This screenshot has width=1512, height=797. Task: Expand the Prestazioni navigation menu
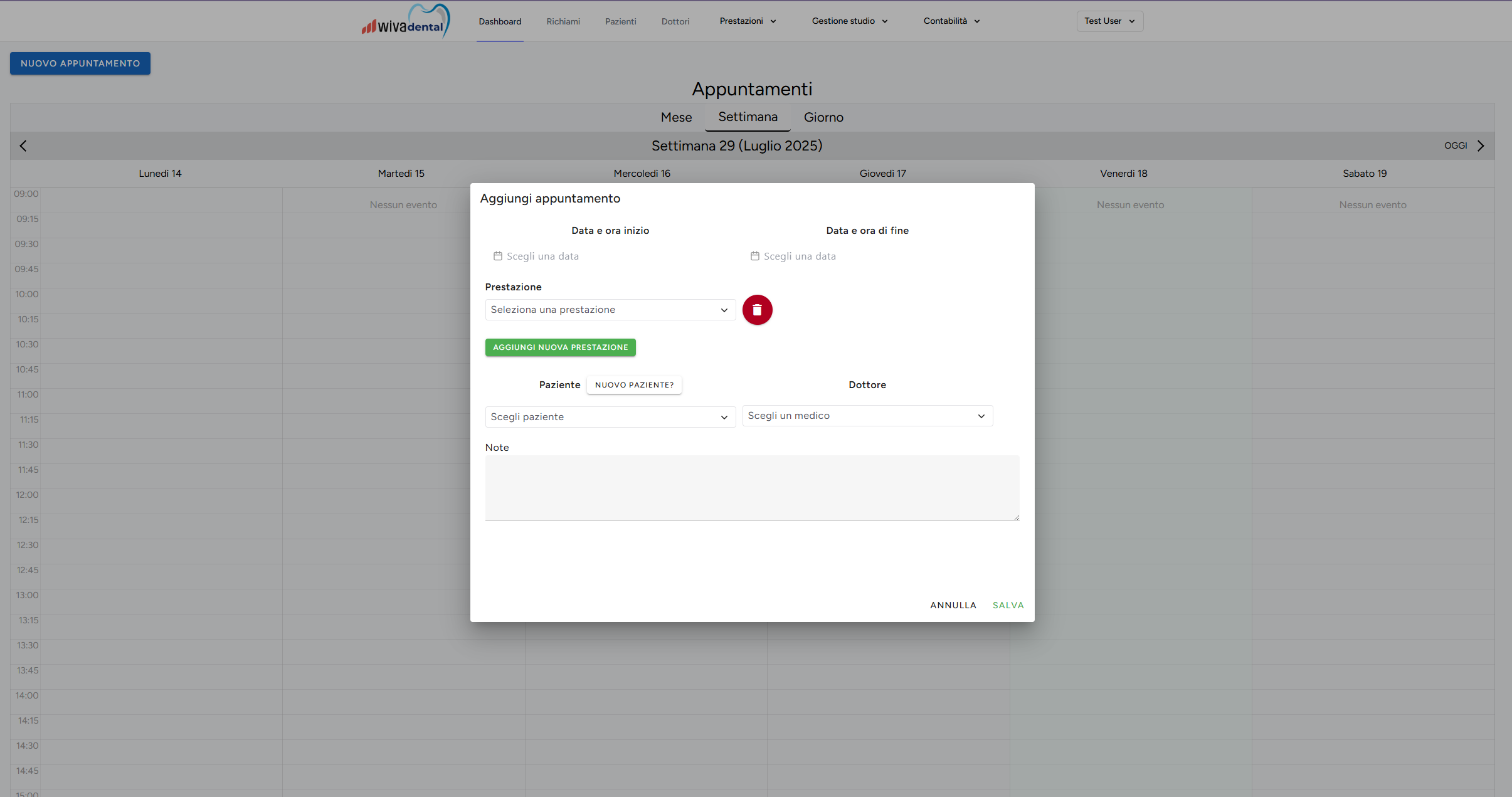pyautogui.click(x=748, y=21)
